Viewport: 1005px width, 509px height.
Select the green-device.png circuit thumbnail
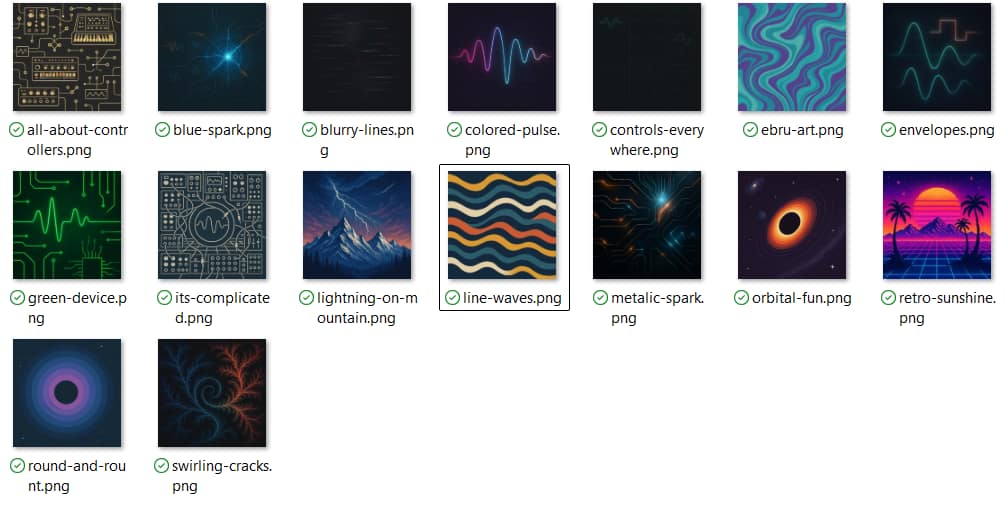click(x=67, y=224)
